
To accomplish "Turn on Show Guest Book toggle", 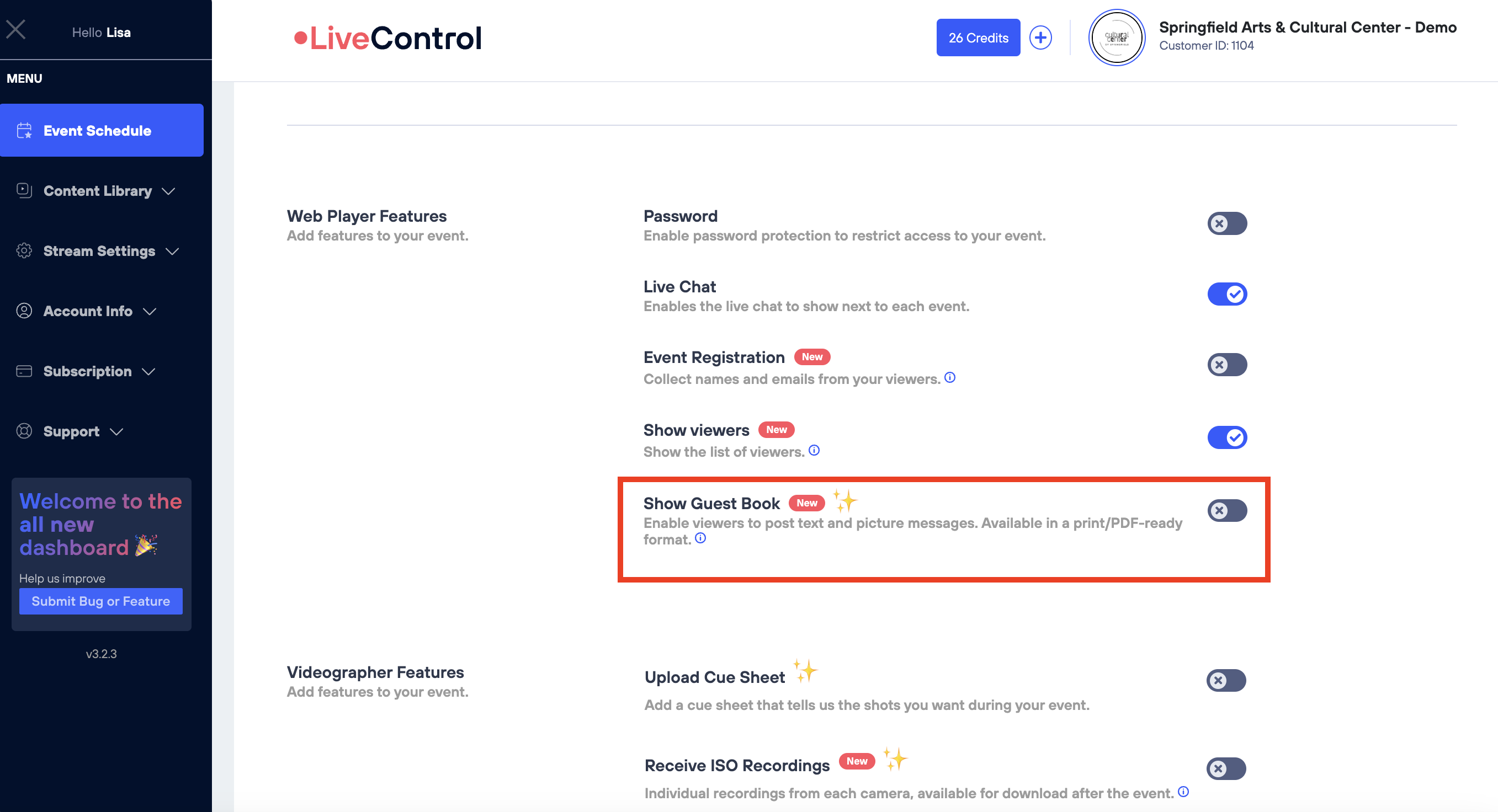I will point(1227,511).
